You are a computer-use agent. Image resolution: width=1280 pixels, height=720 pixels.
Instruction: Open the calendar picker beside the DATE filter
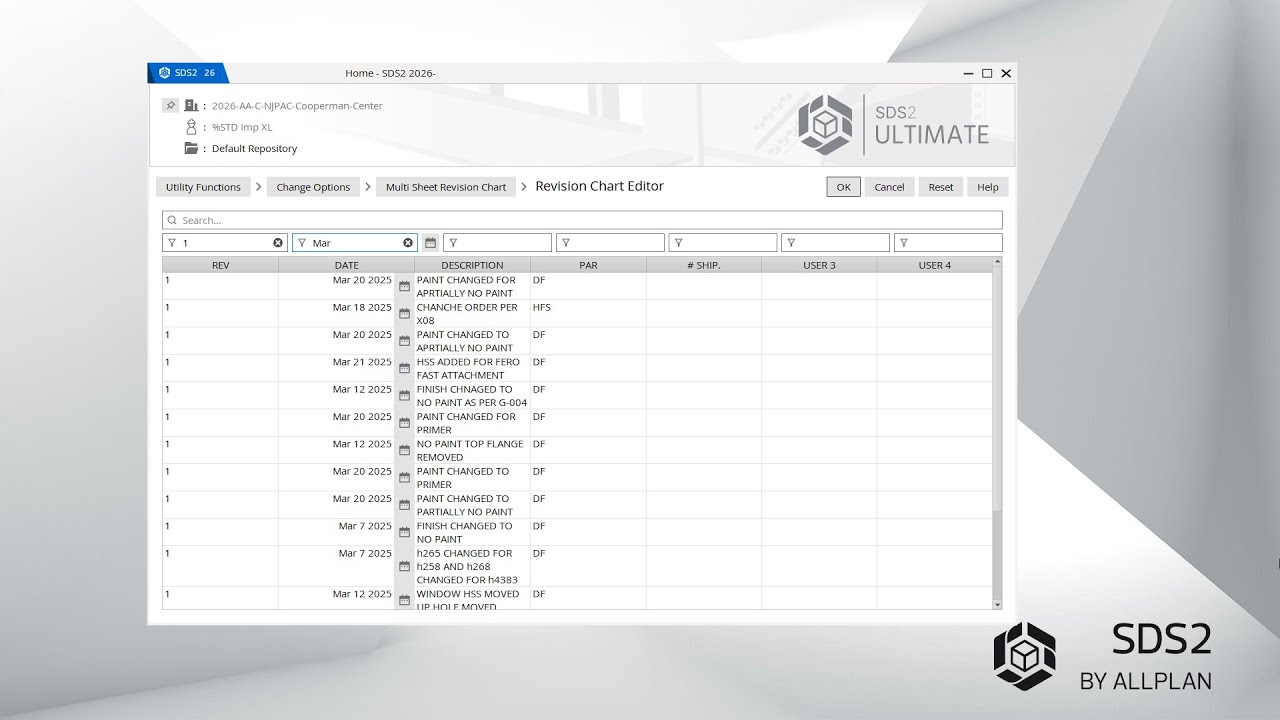pyautogui.click(x=430, y=243)
